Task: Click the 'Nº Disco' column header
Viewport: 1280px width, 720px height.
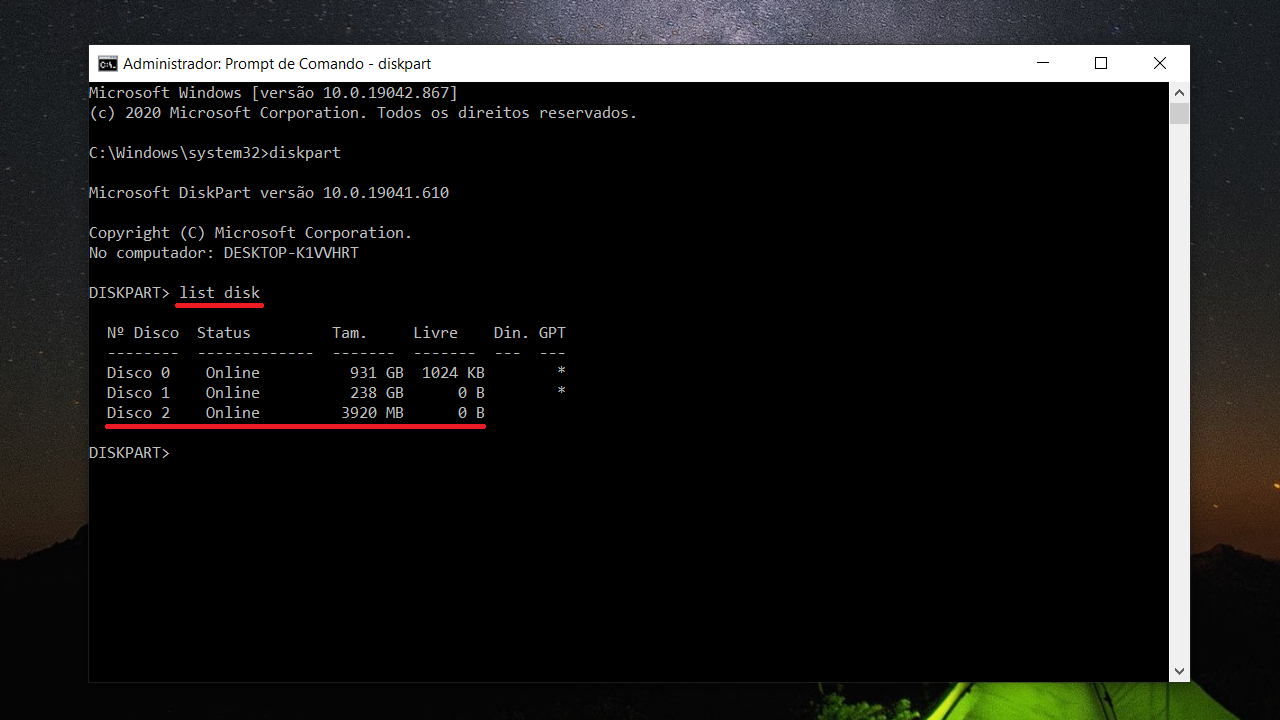Action: 143,333
